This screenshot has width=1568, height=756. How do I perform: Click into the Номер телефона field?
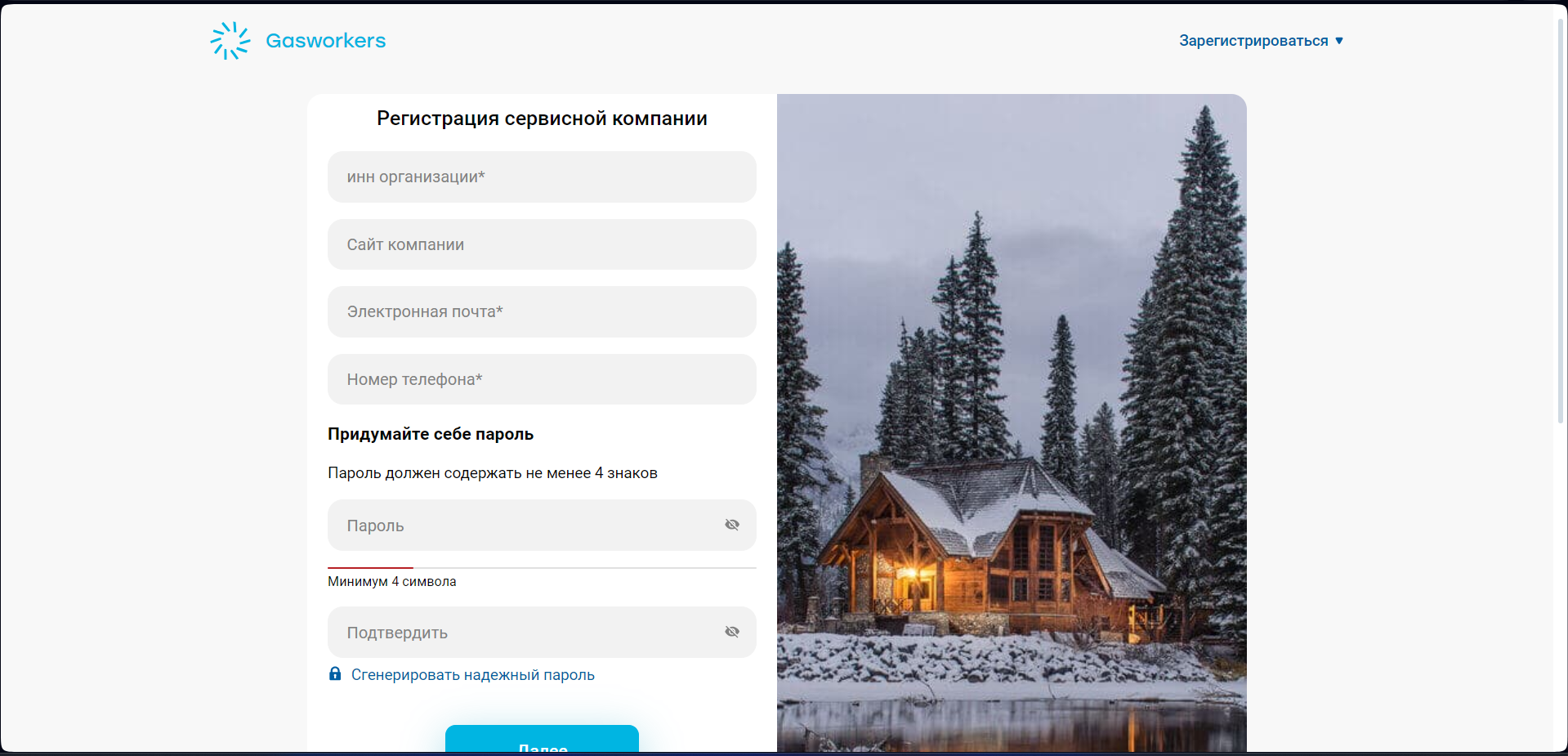coord(542,379)
